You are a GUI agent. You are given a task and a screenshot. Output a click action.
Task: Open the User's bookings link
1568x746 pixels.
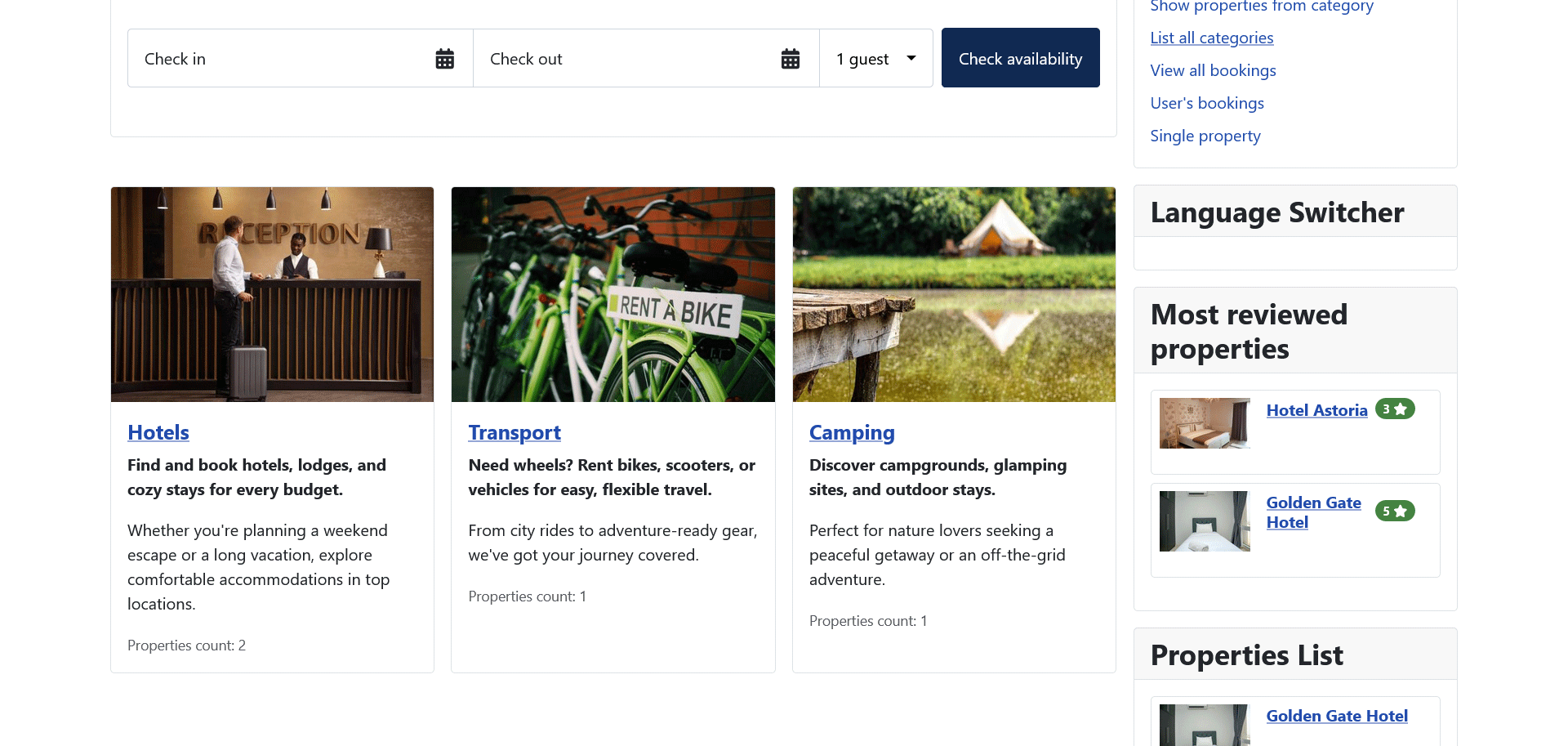tap(1207, 103)
